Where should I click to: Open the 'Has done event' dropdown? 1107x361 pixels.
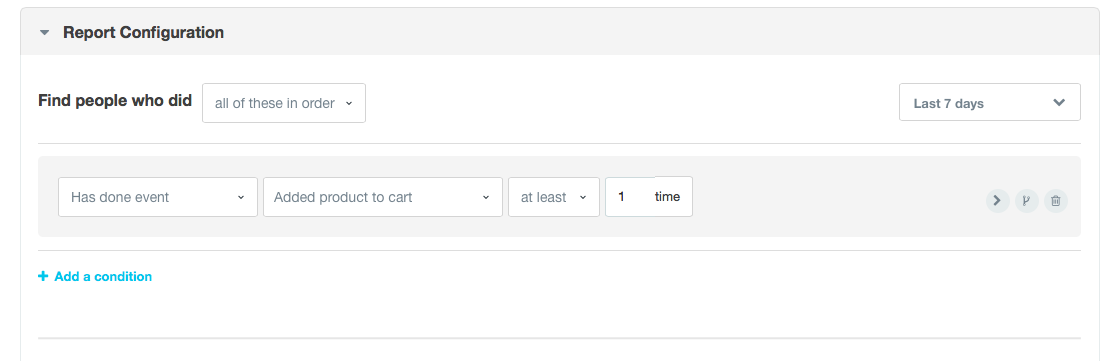click(x=157, y=197)
